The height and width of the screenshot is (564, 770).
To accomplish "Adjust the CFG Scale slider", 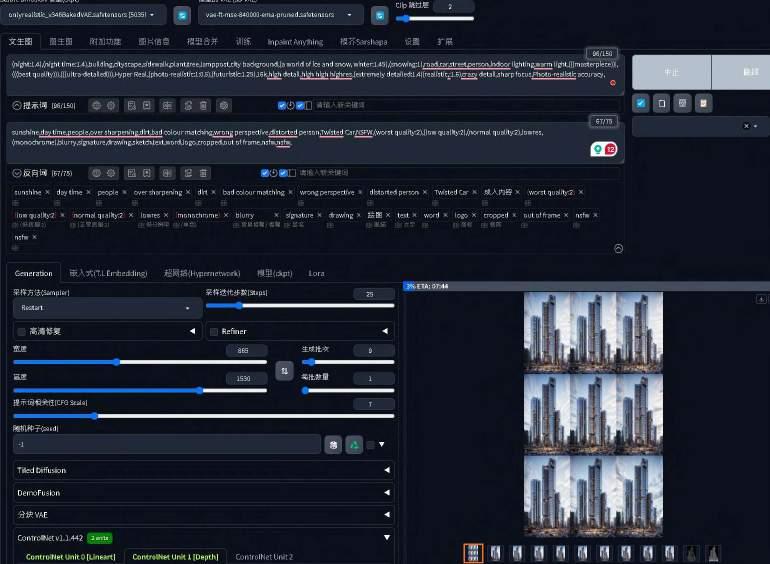I will (x=203, y=416).
